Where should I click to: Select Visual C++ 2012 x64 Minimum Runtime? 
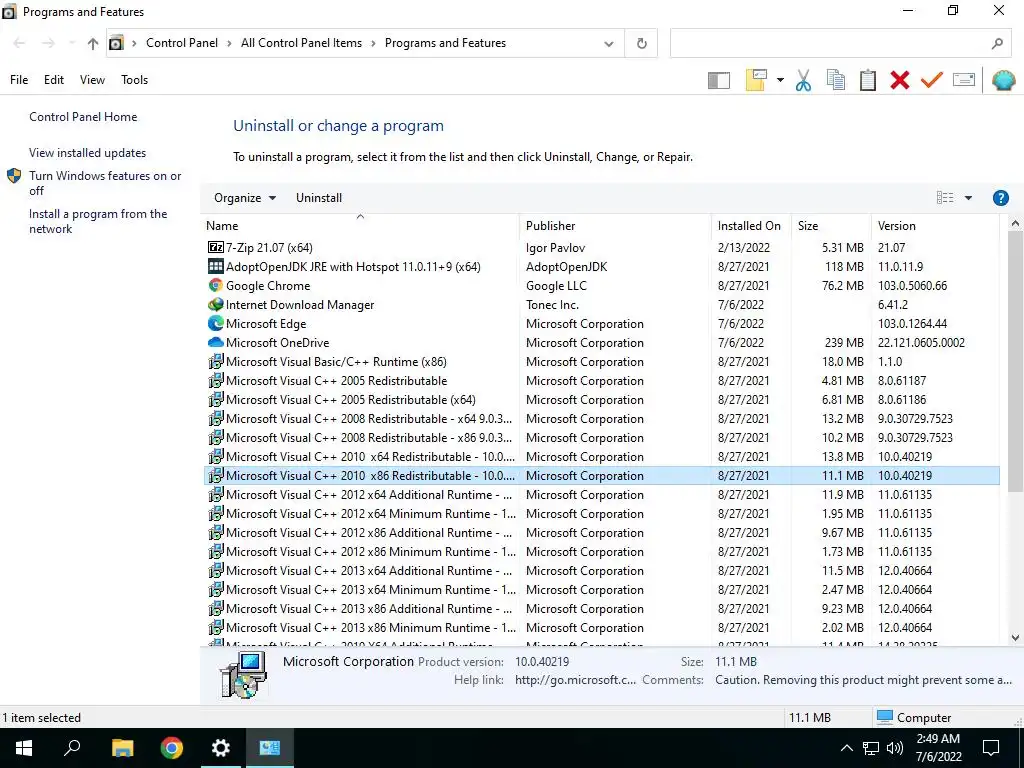[x=601, y=513]
